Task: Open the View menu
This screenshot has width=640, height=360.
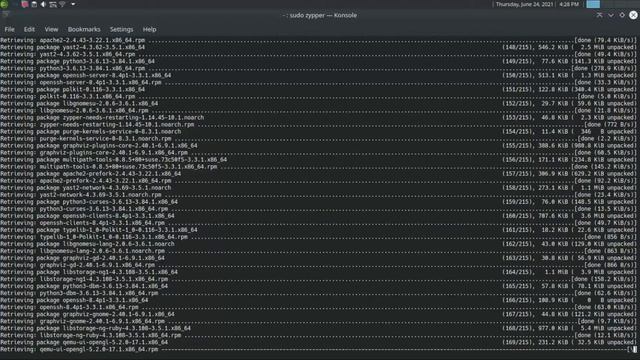Action: coord(51,29)
